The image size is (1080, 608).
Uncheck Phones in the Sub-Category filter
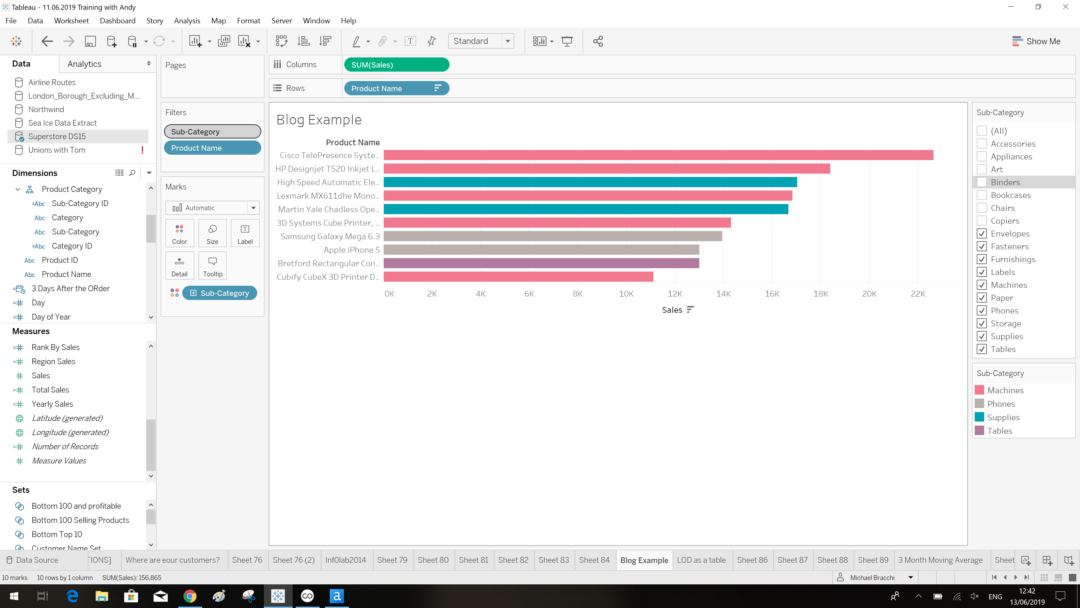click(981, 310)
